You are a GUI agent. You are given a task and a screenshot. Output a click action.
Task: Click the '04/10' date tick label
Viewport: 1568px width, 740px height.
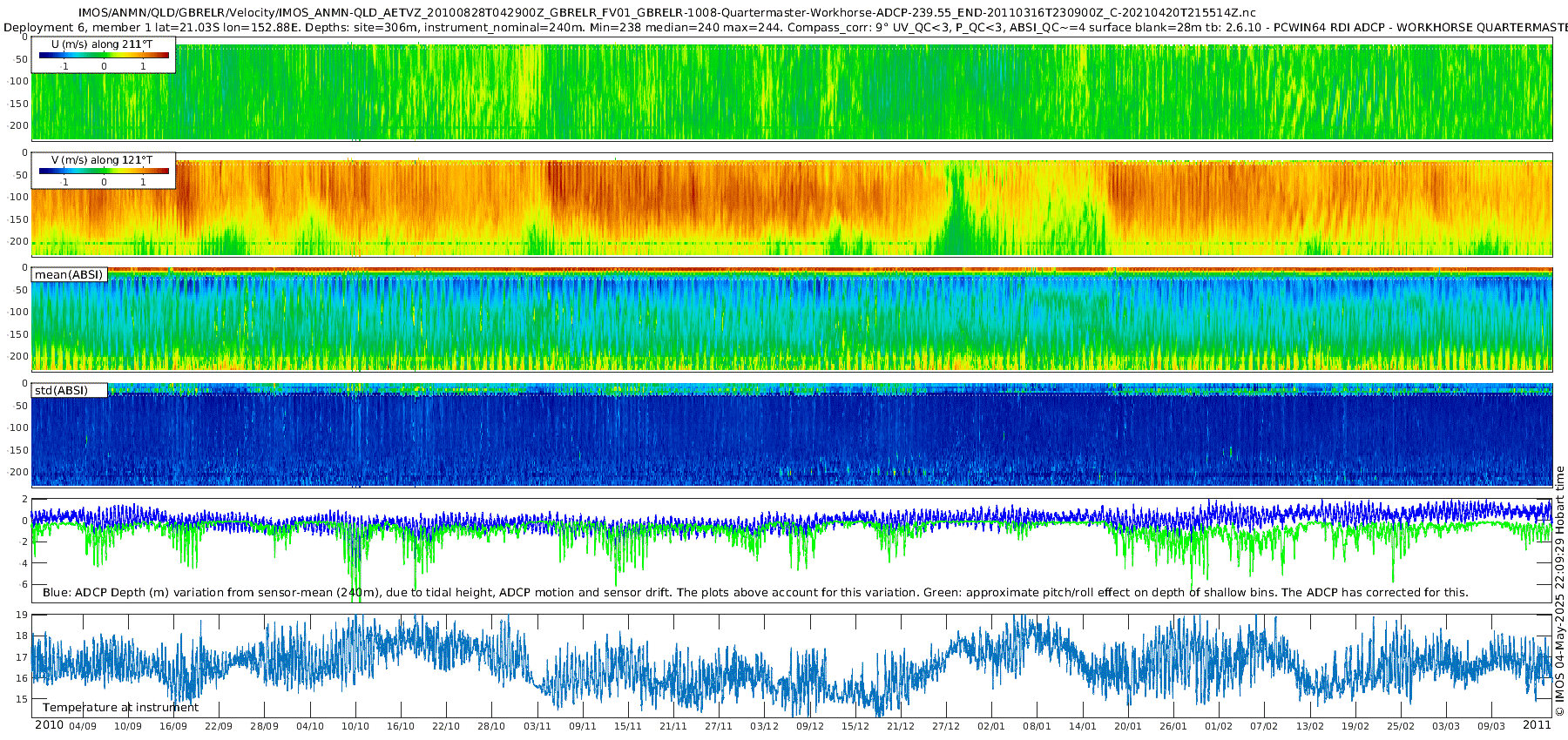pos(310,726)
